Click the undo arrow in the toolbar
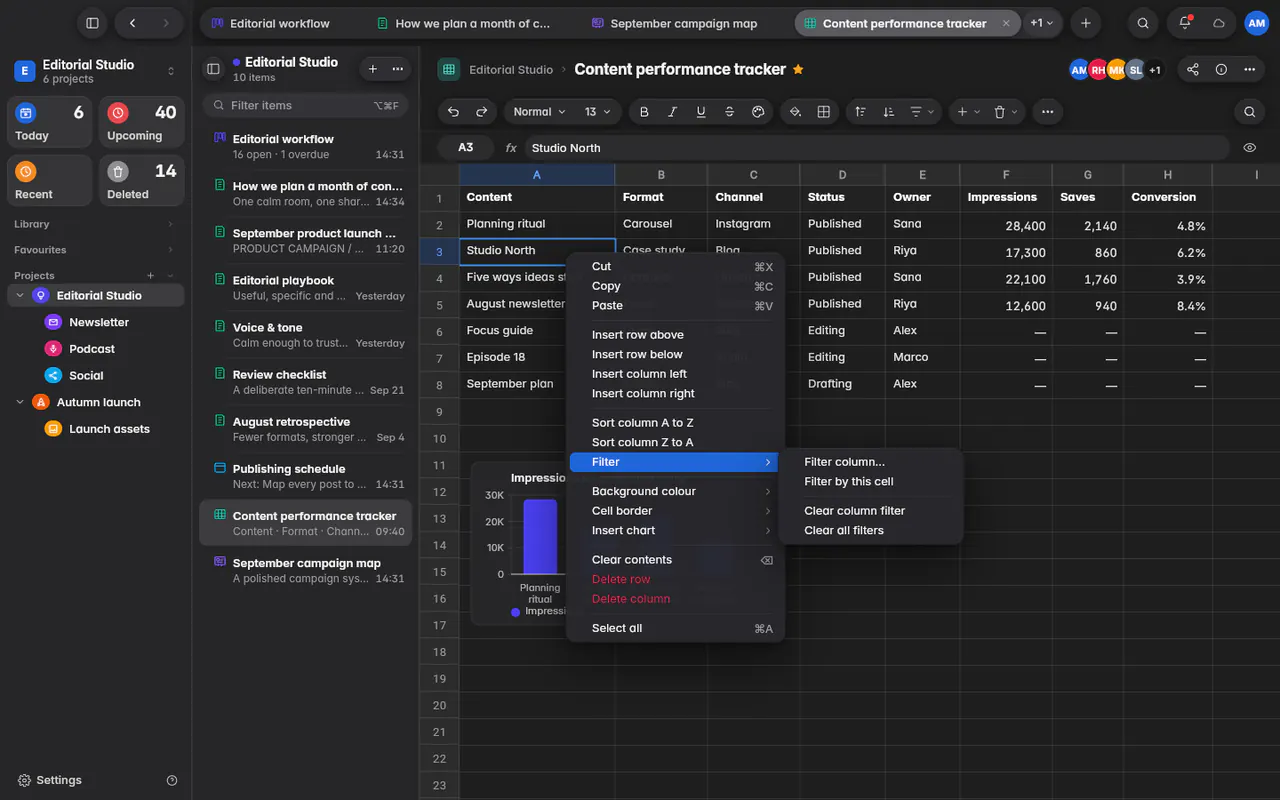Viewport: 1280px width, 800px height. (x=453, y=112)
